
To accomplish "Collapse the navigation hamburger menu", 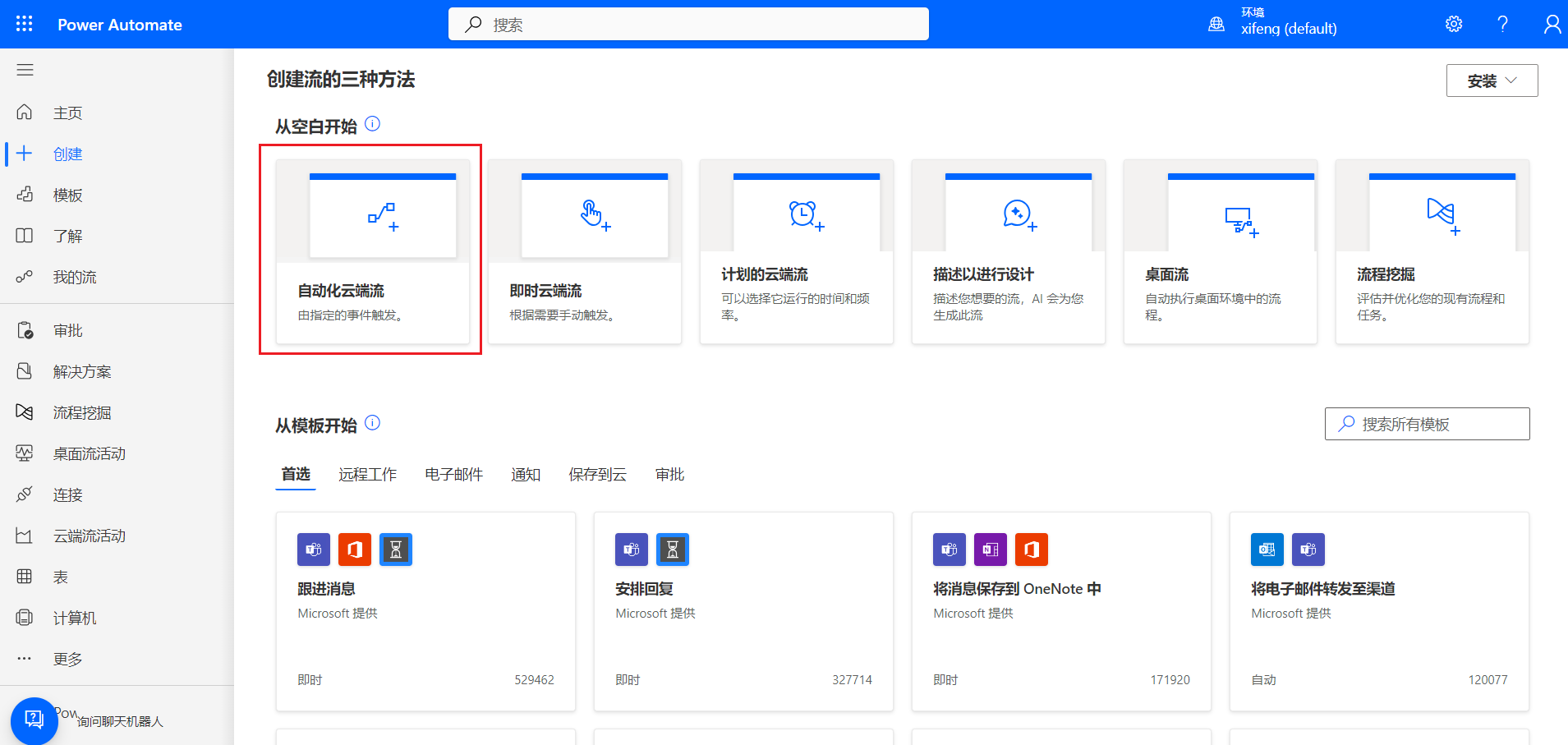I will coord(25,70).
